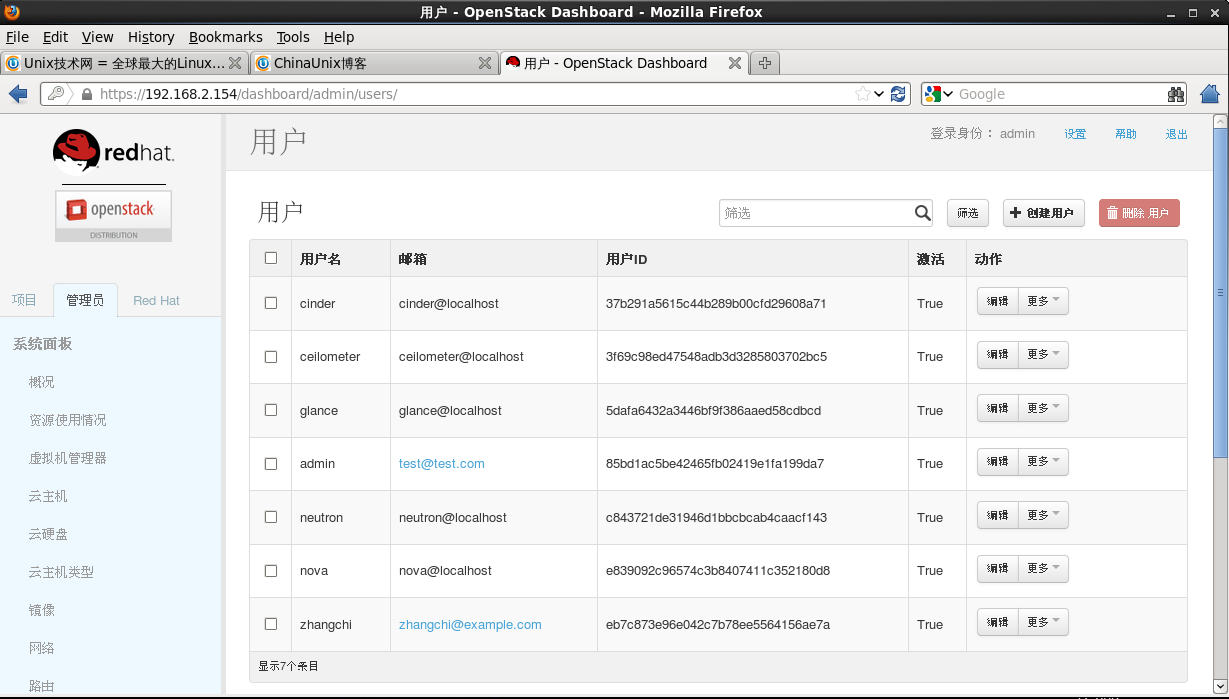Switch to the 管理员 sidebar tab
Image resolution: width=1229 pixels, height=699 pixels.
point(86,300)
